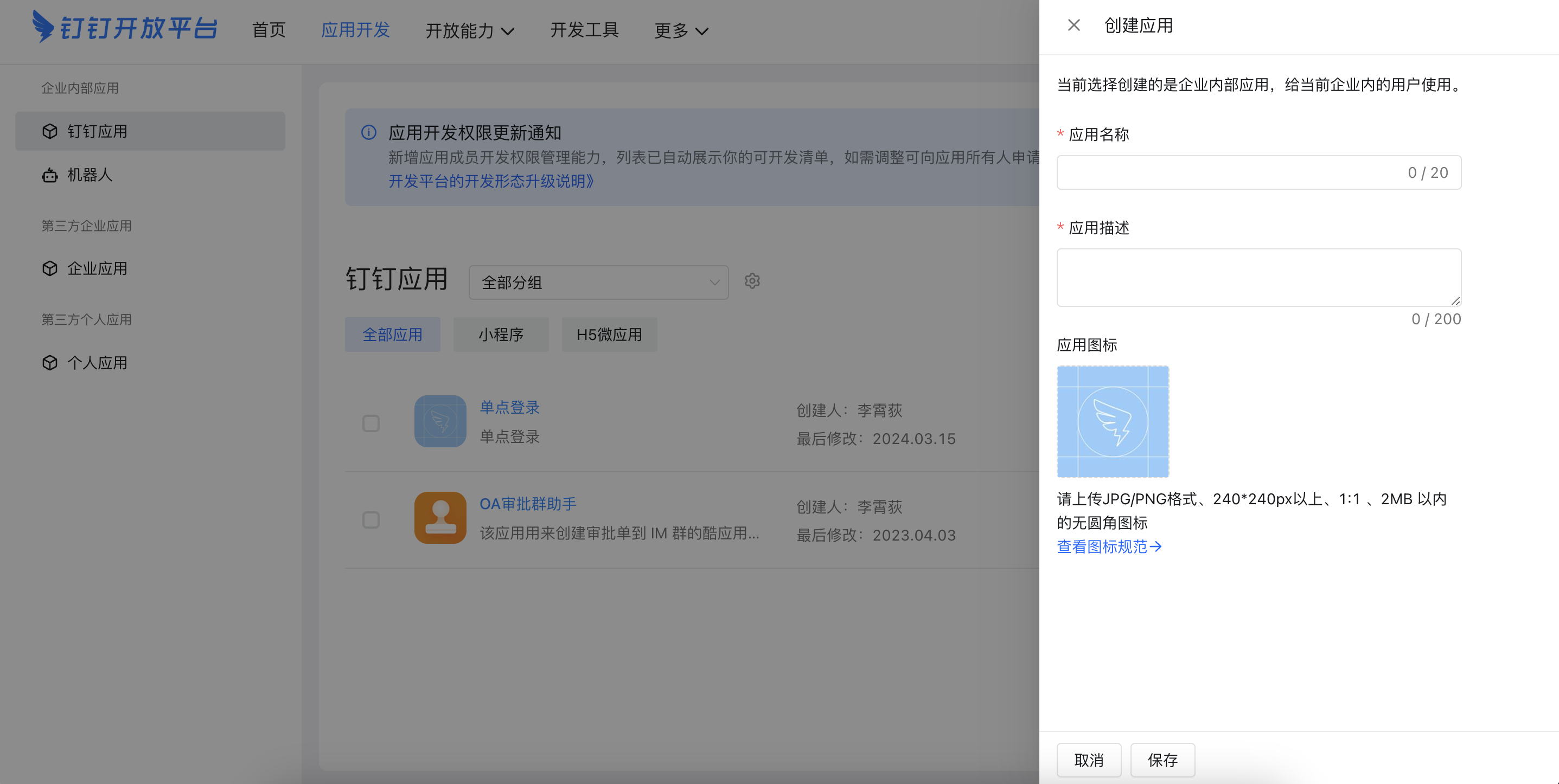The image size is (1559, 784).
Task: Focus the 应用名称 input field
Action: click(1259, 172)
